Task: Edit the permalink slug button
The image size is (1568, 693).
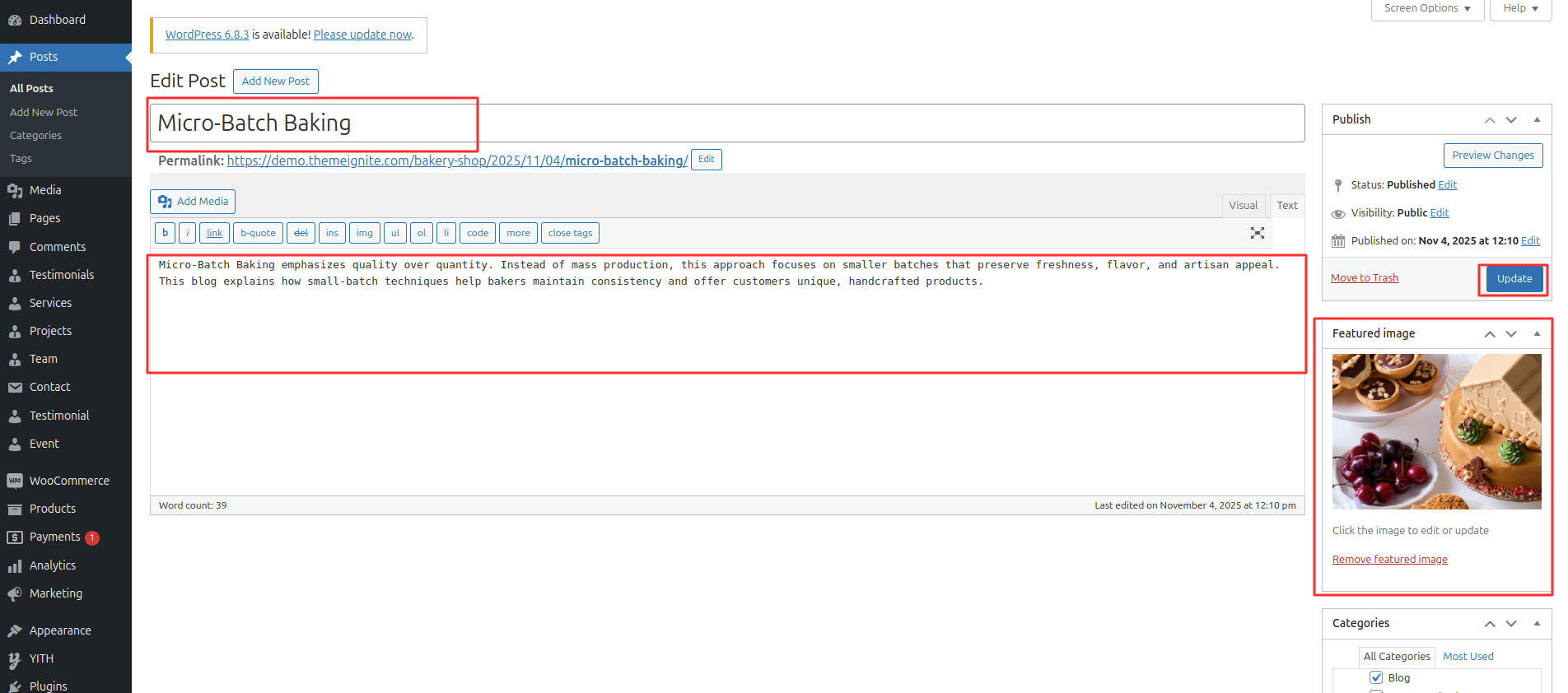Action: coord(707,160)
